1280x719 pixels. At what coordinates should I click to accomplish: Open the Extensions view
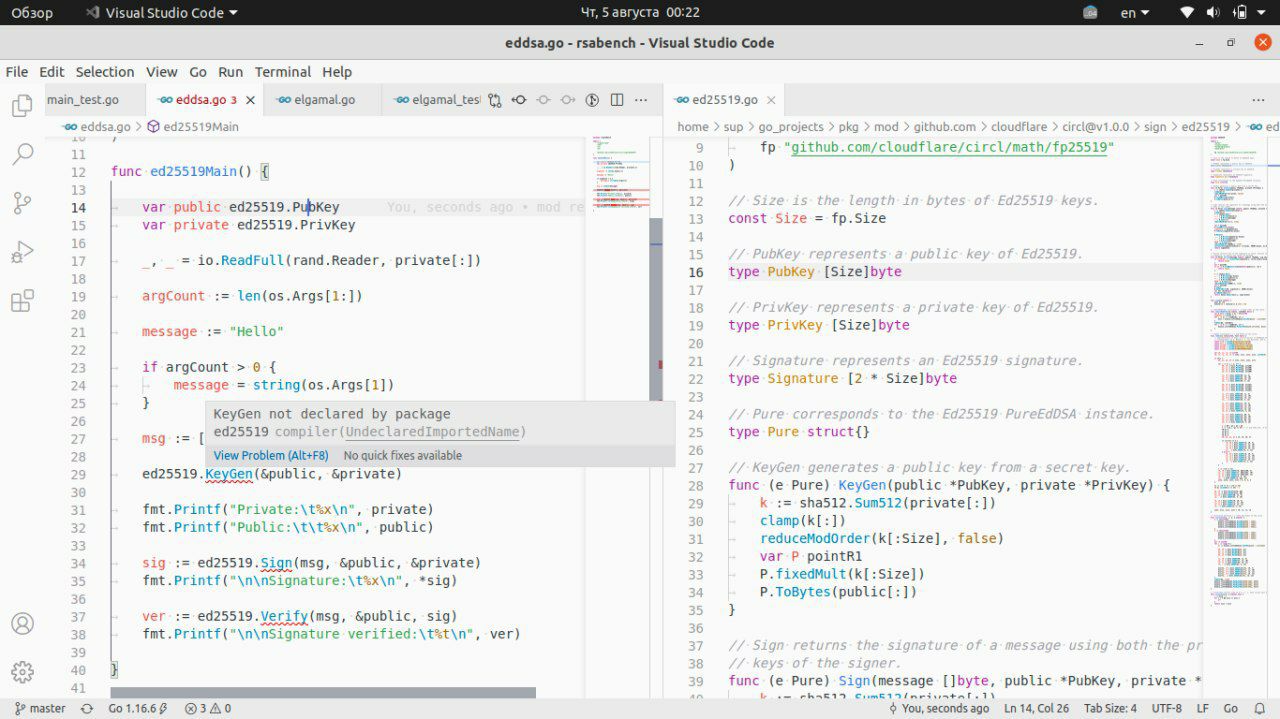pyautogui.click(x=22, y=301)
